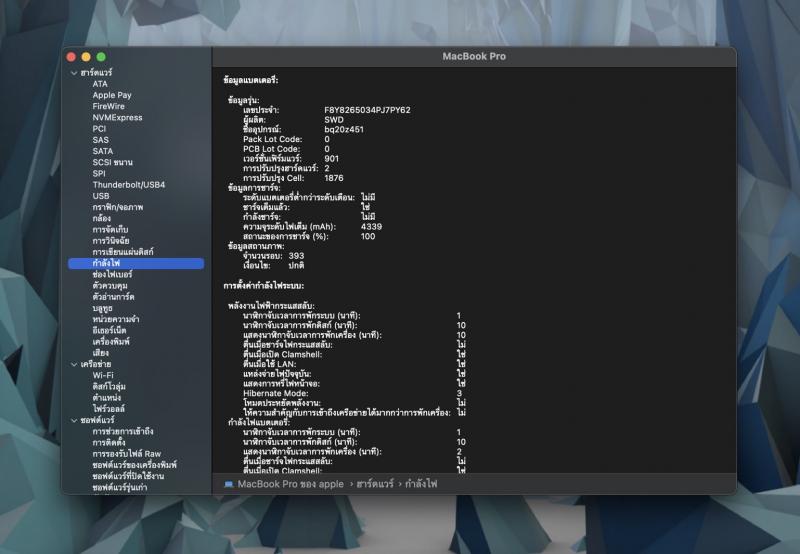Collapse the เครือข่าย (Network) section
The width and height of the screenshot is (800, 554).
tap(73, 364)
